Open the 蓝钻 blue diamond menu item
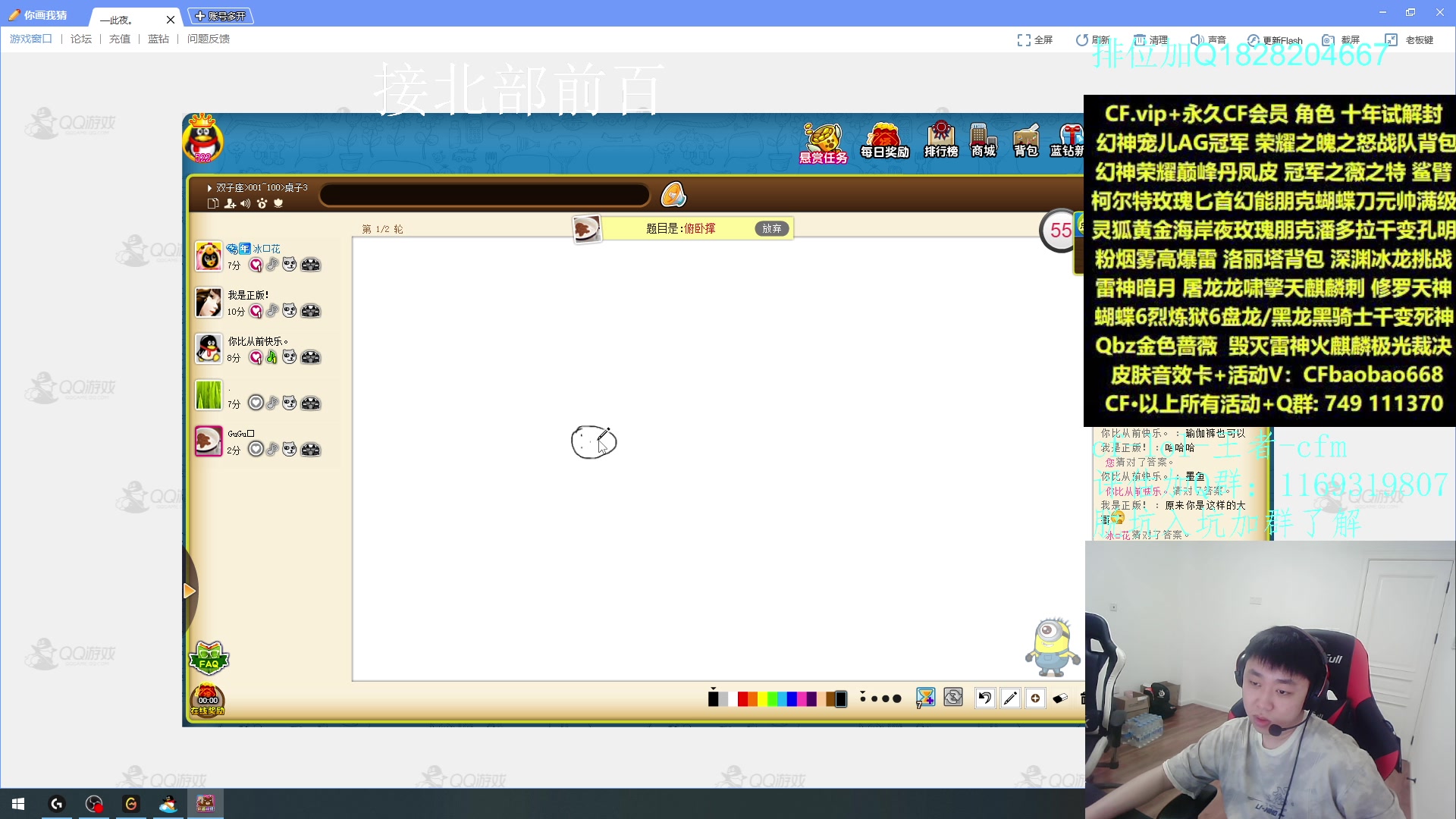Screen dimensions: 1456x819 pyautogui.click(x=158, y=39)
